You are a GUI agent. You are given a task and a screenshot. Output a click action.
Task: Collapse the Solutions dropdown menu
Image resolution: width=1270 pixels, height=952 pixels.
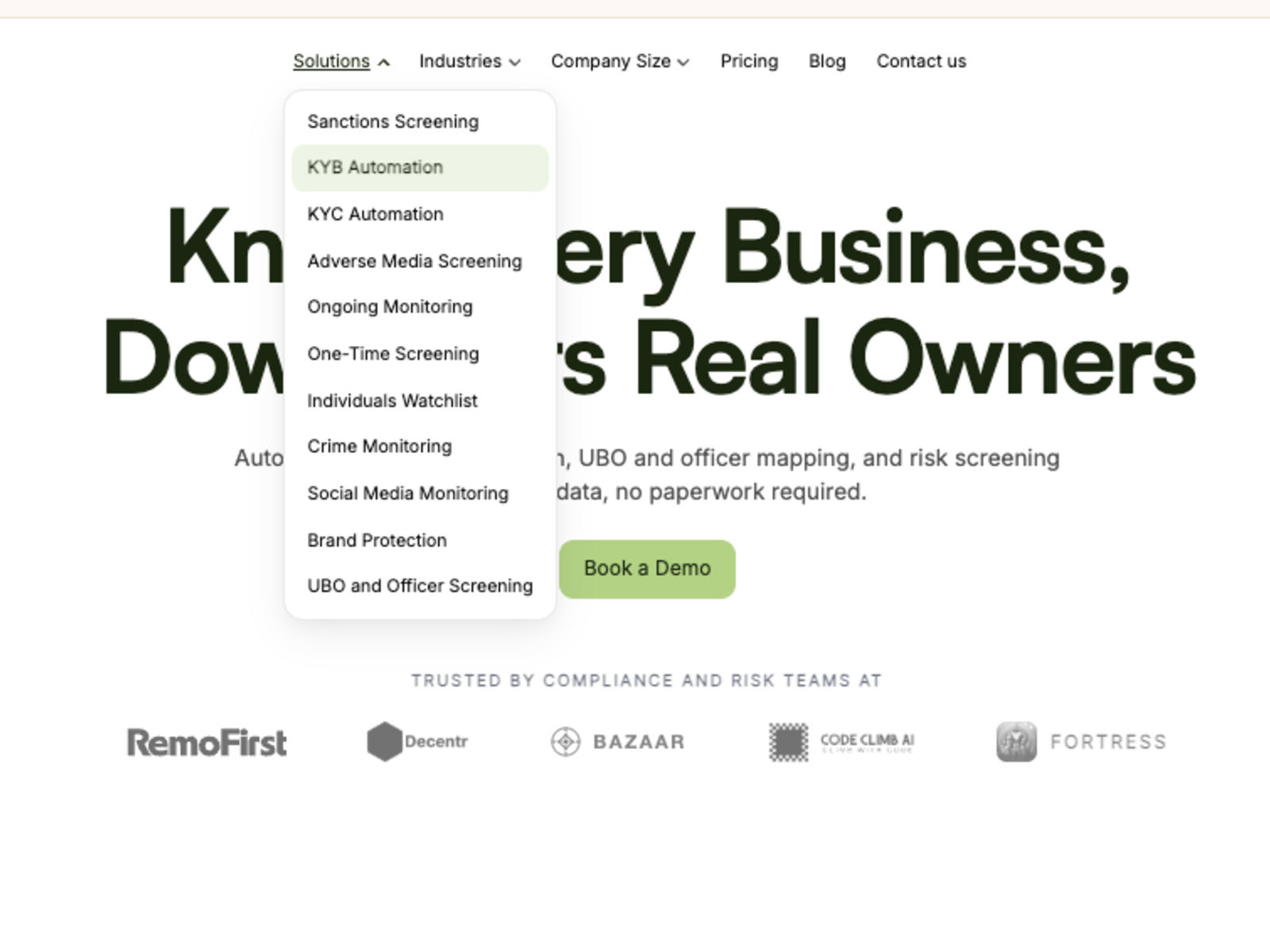341,61
